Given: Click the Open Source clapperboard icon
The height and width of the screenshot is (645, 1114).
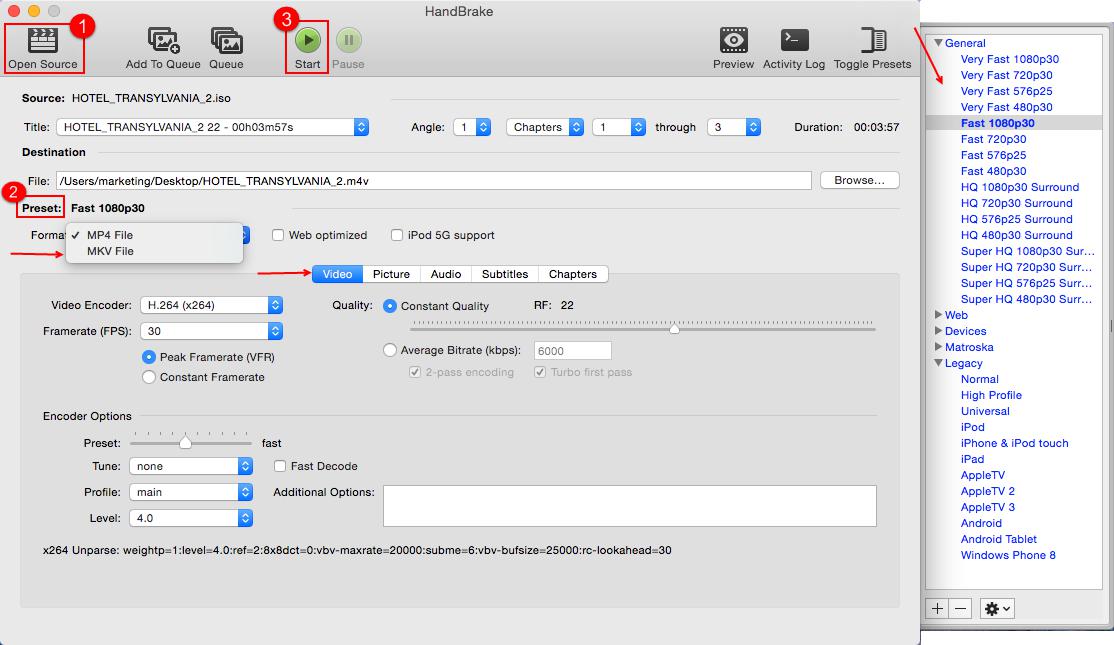Looking at the screenshot, I should coord(43,40).
